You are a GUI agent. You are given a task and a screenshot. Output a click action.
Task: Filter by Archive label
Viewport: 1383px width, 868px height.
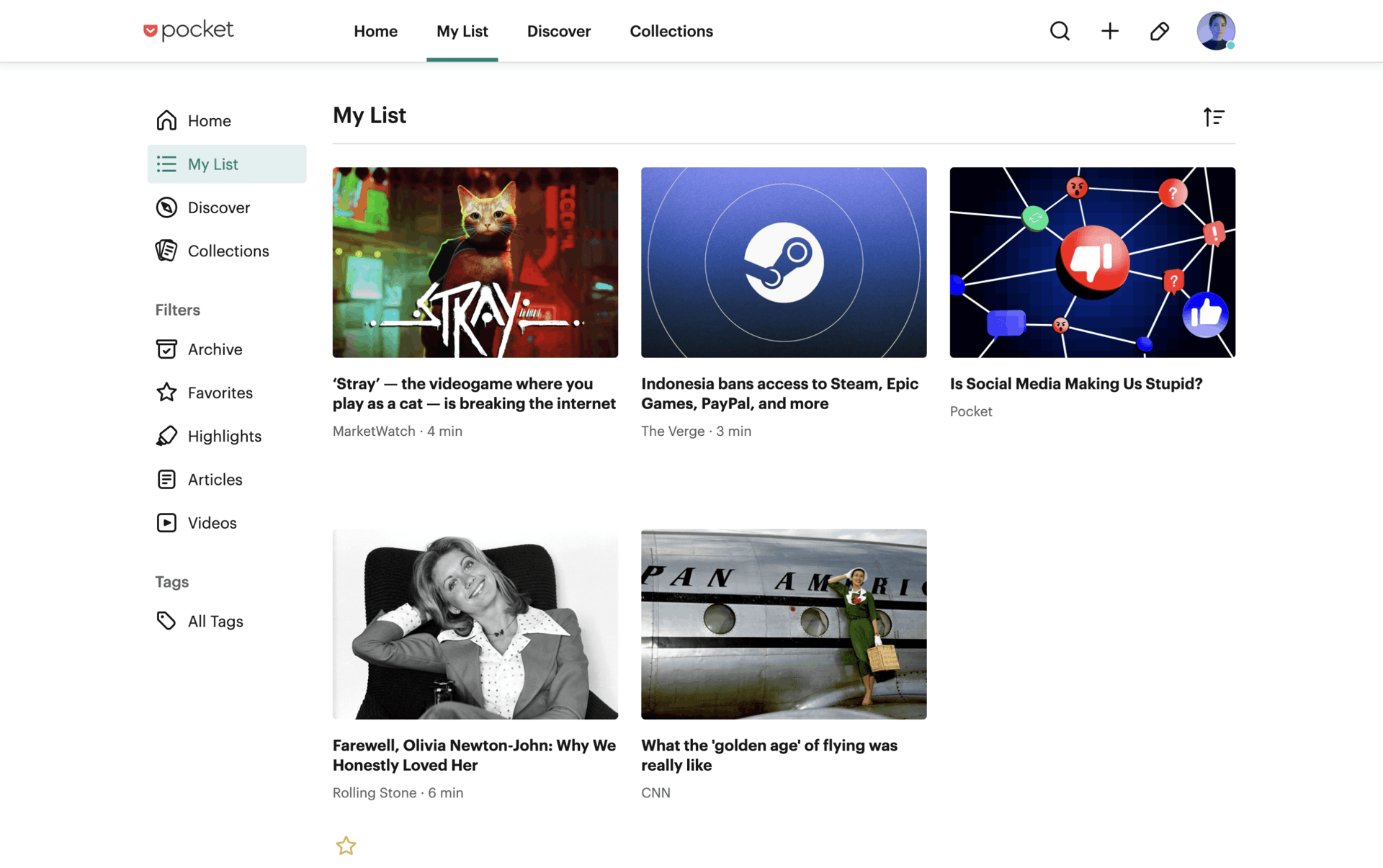pyautogui.click(x=215, y=349)
